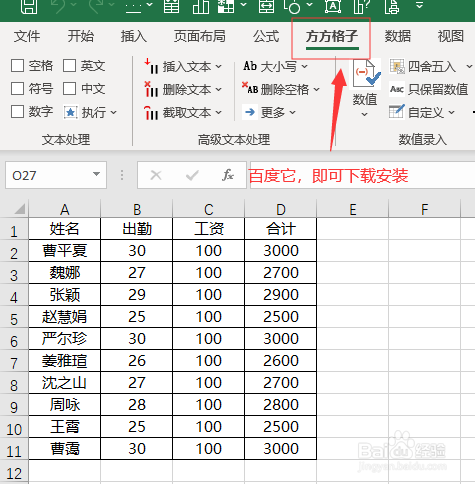Click the cell containing 合计
The image size is (475, 484).
coord(281,229)
